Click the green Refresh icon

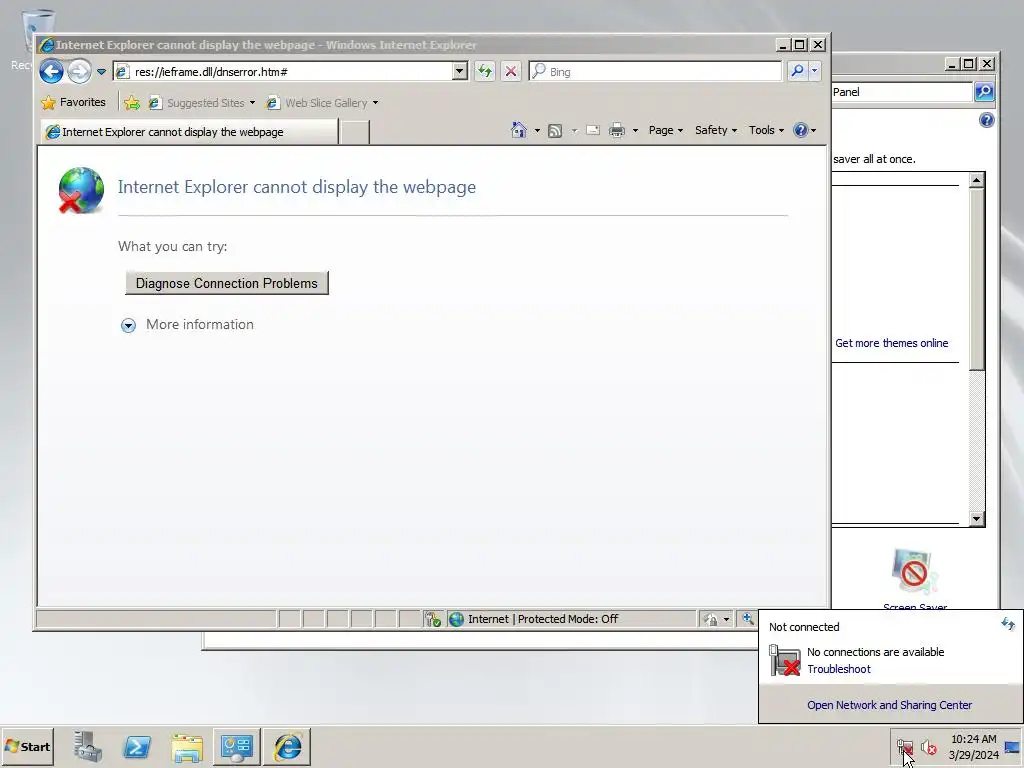[485, 71]
